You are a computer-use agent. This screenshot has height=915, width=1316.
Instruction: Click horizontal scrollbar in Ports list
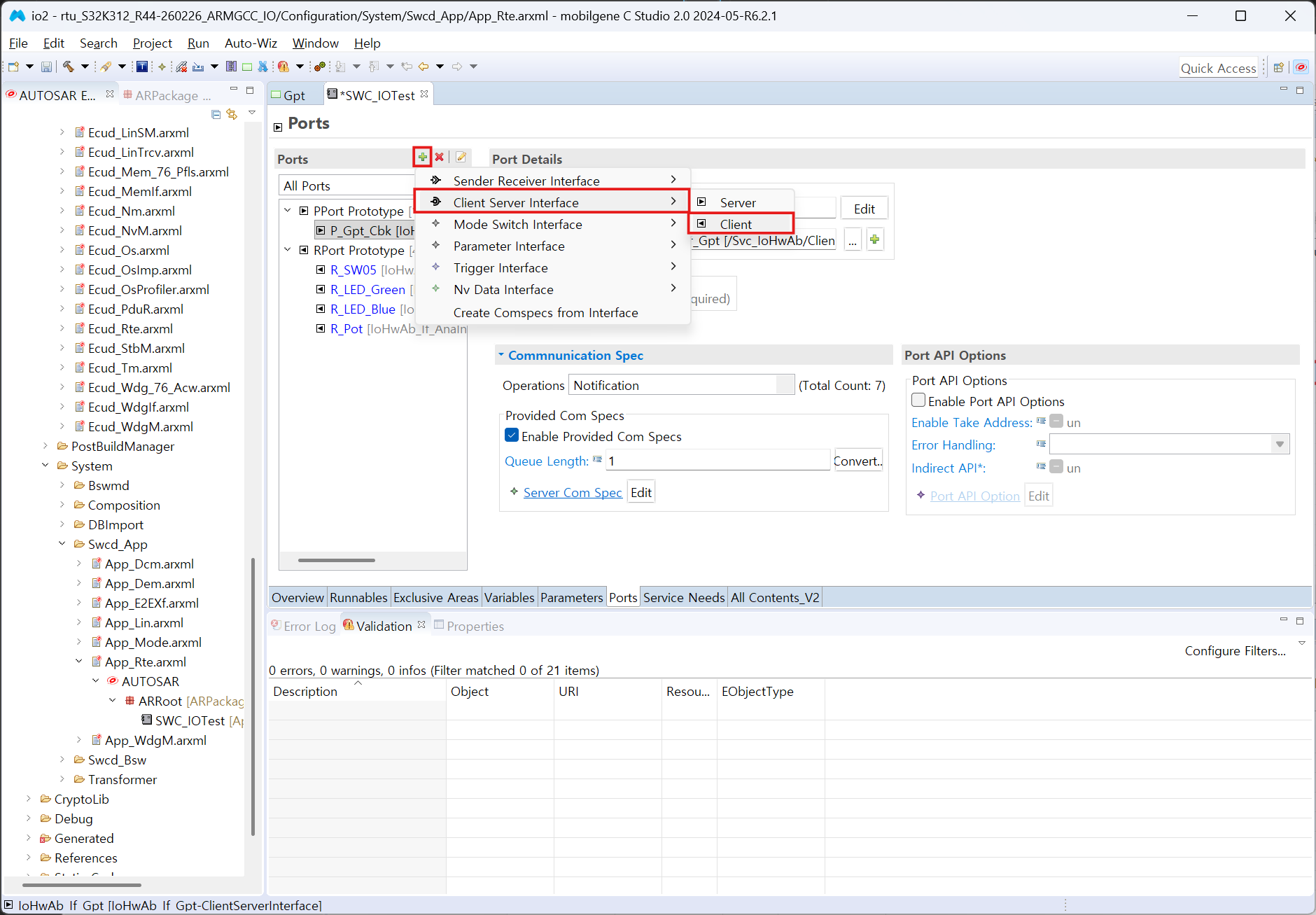coord(337,560)
